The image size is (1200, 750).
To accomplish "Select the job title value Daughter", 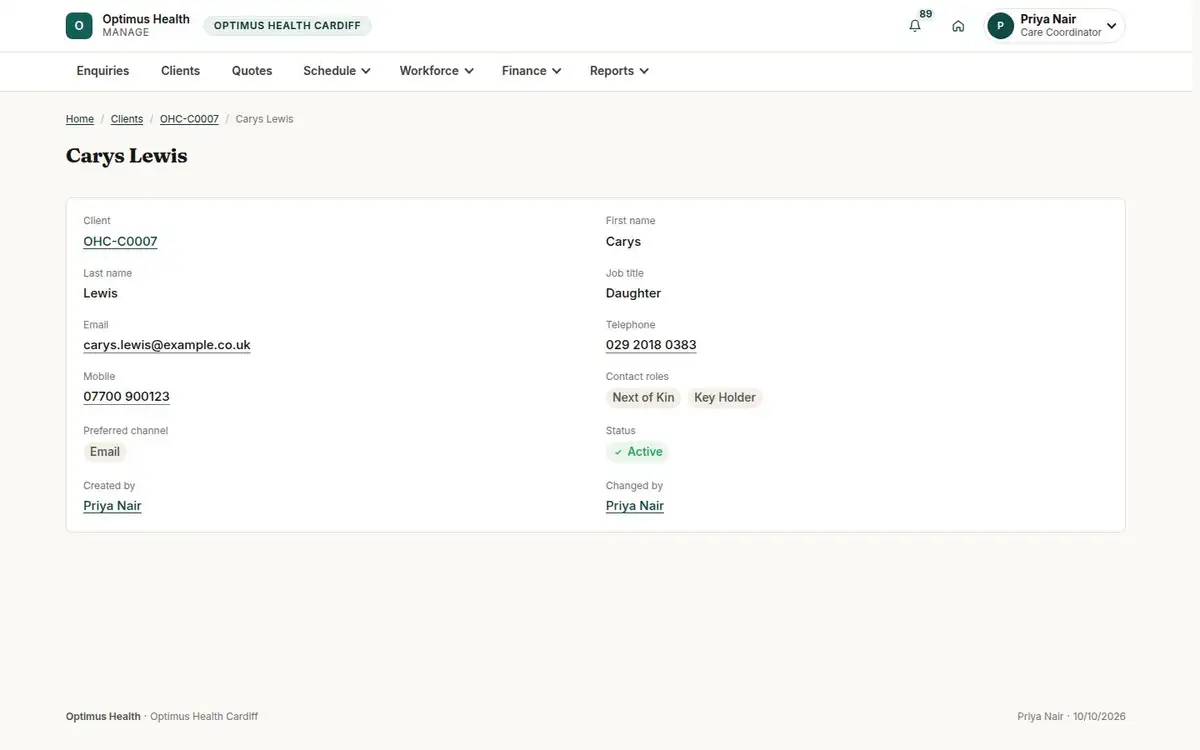I will [x=633, y=293].
